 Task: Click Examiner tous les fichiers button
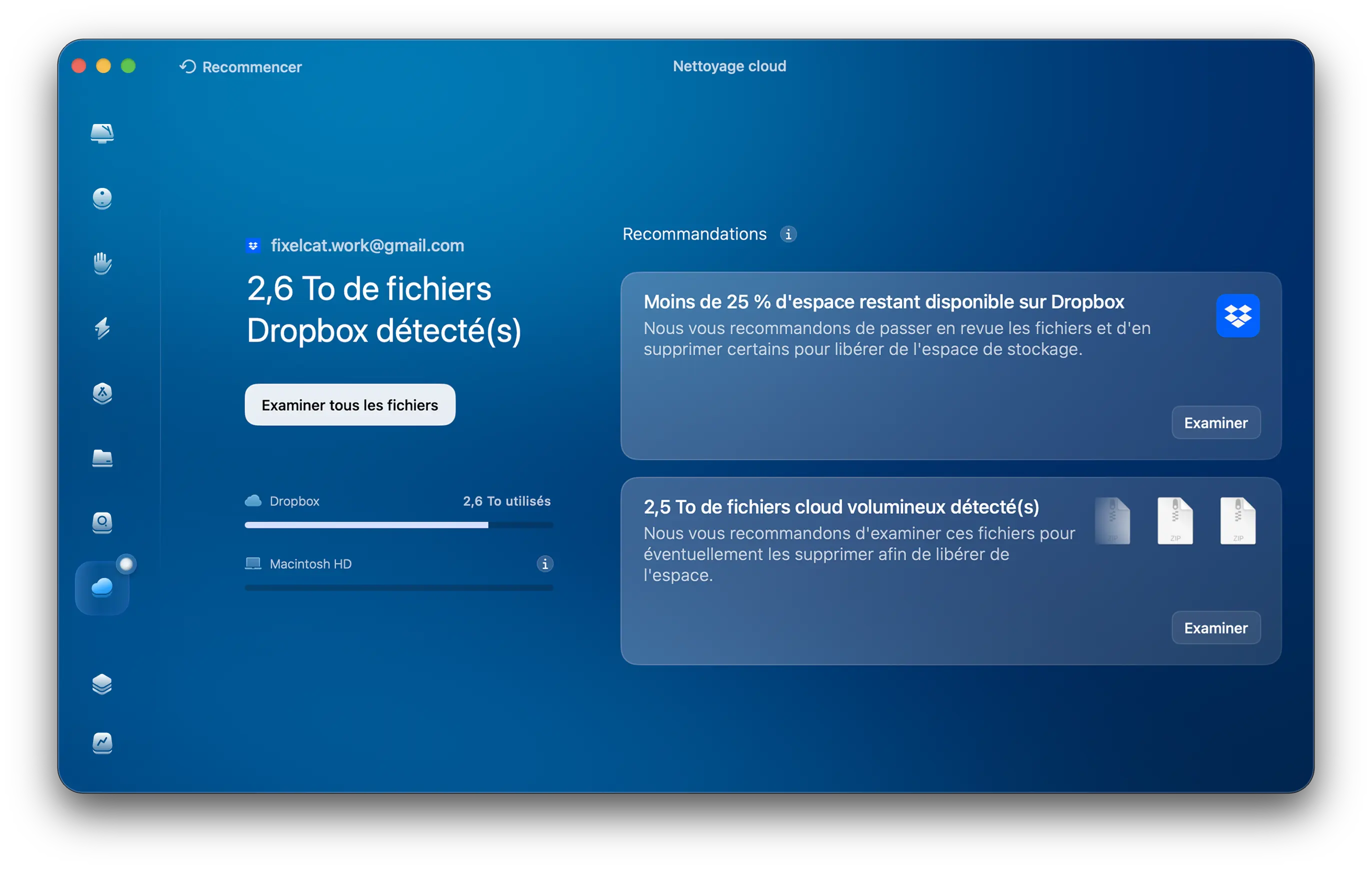pos(350,405)
